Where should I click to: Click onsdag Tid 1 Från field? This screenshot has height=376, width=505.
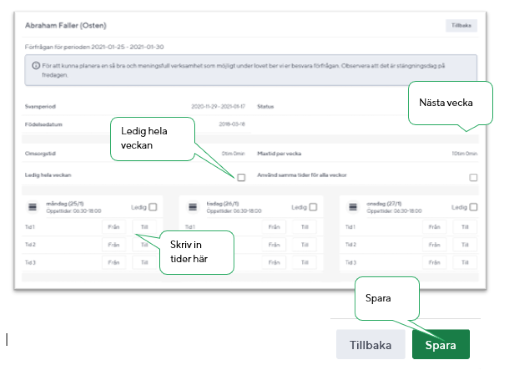tap(434, 227)
